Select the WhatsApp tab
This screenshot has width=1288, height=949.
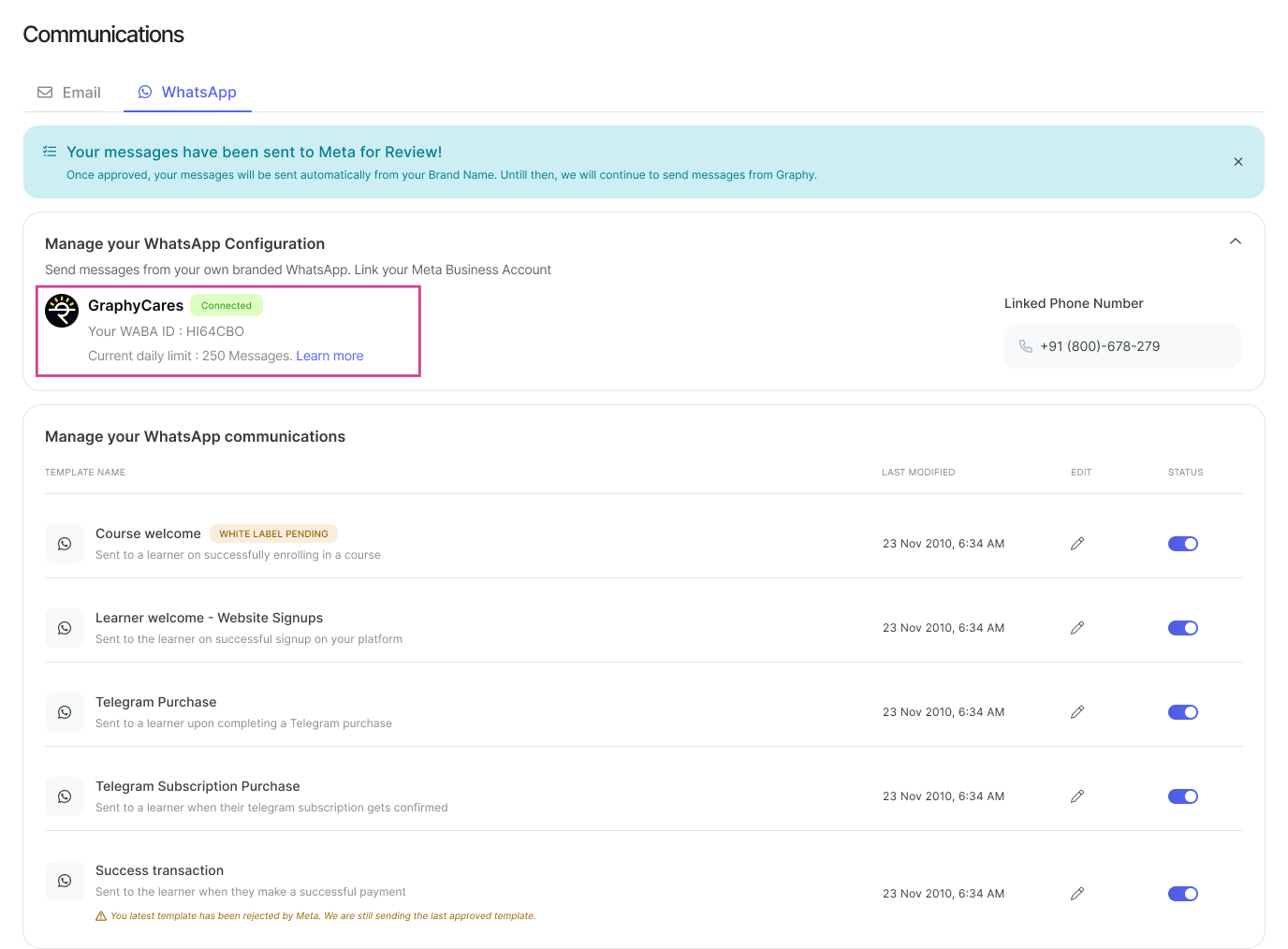tap(187, 93)
